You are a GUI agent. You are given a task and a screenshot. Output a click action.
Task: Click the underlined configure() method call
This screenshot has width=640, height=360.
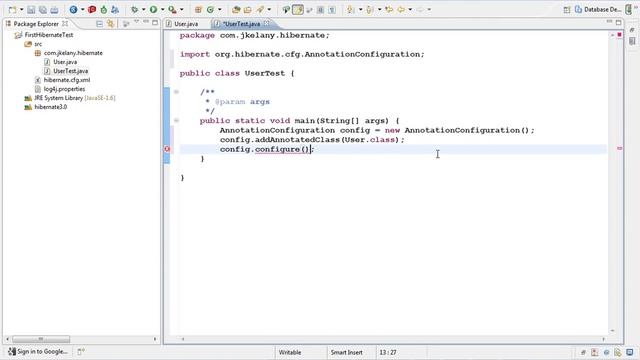[282, 149]
